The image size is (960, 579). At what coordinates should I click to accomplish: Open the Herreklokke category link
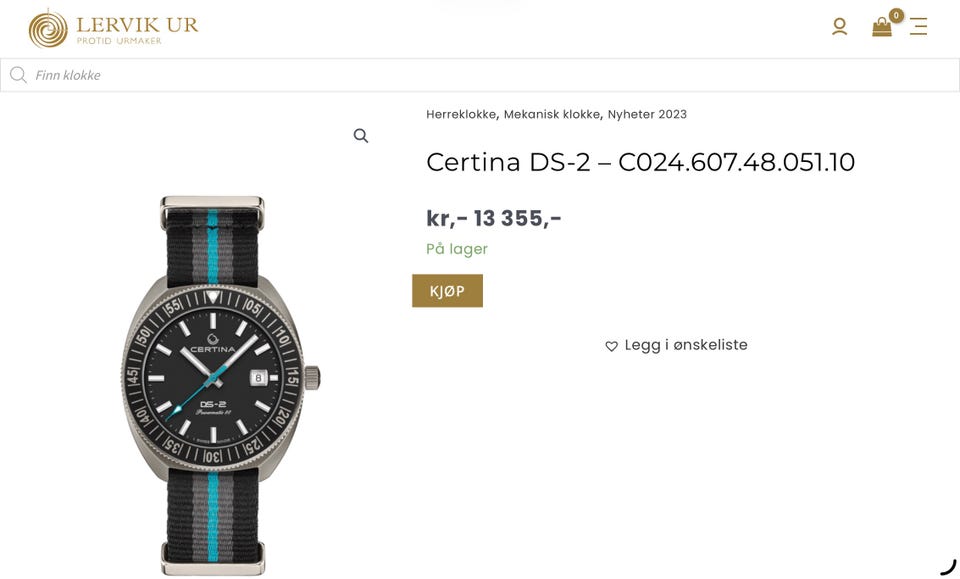coord(461,114)
